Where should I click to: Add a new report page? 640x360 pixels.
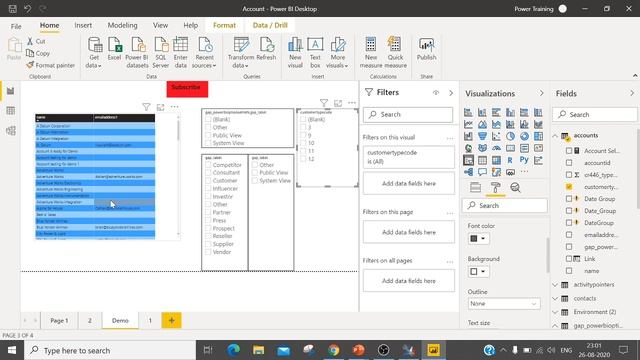[171, 320]
